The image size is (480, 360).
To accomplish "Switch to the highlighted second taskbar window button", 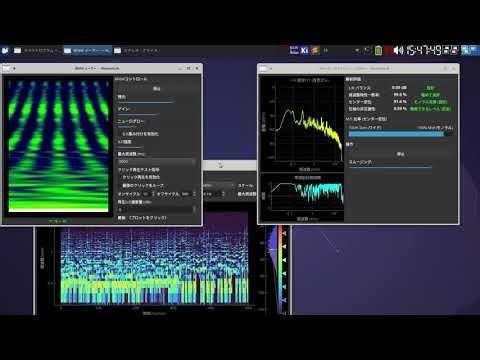I will (87, 51).
